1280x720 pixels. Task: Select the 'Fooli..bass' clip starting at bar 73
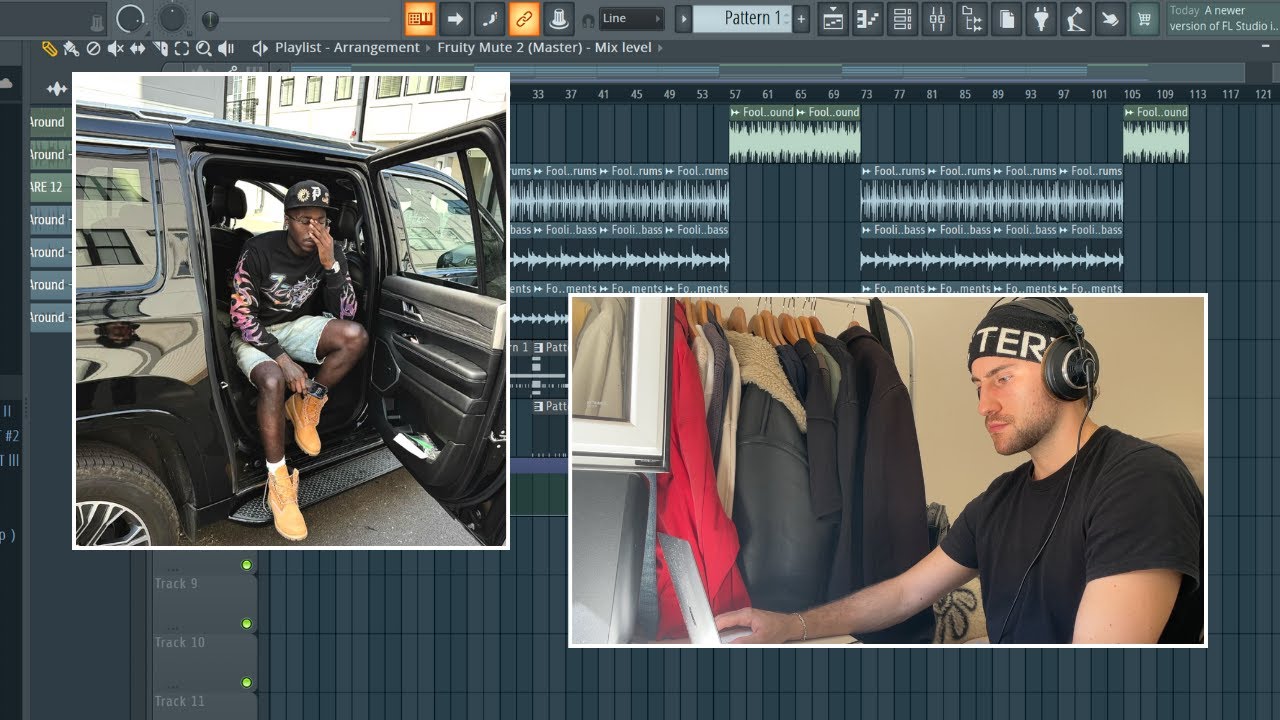pyautogui.click(x=893, y=251)
